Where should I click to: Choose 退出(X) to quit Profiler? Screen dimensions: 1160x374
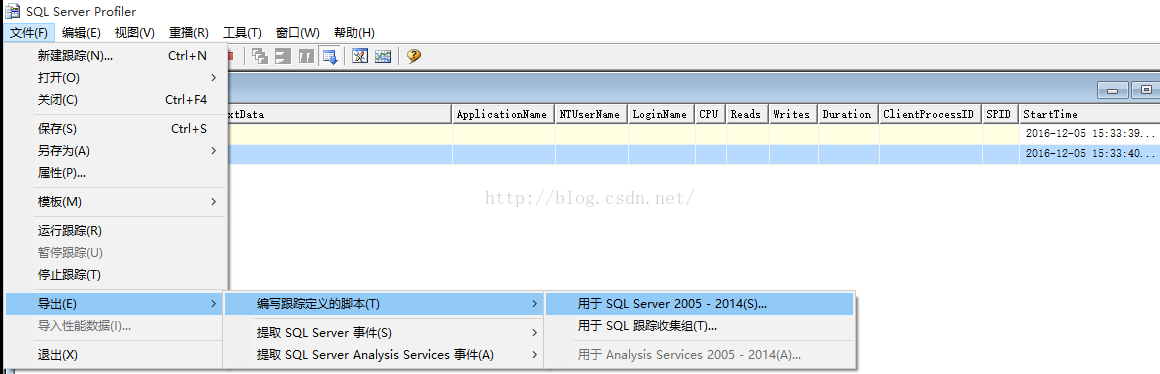[x=115, y=355]
